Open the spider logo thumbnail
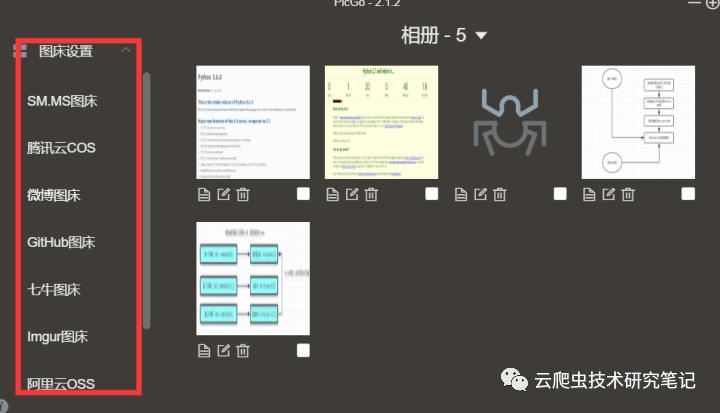Image resolution: width=720 pixels, height=413 pixels. tap(510, 122)
